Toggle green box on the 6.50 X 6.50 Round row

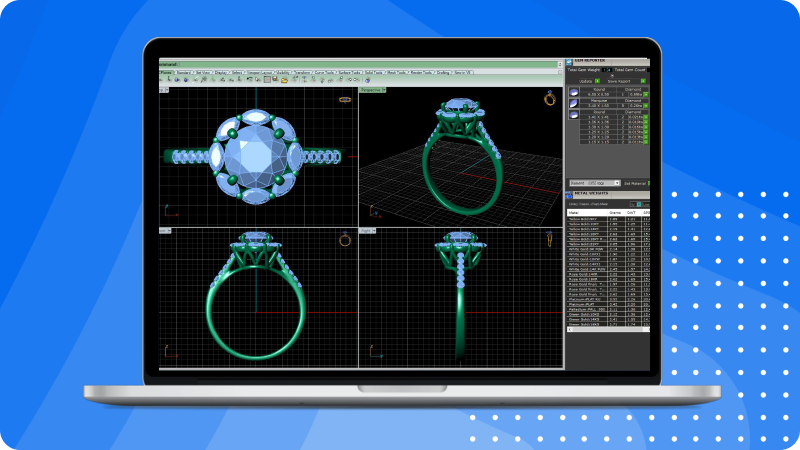pyautogui.click(x=646, y=94)
